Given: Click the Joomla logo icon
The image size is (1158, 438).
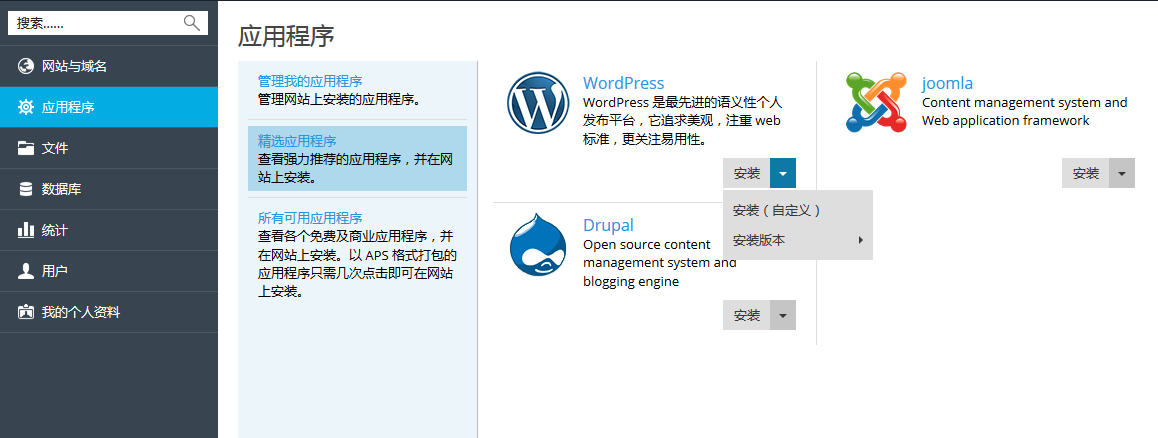Looking at the screenshot, I should click(x=876, y=102).
